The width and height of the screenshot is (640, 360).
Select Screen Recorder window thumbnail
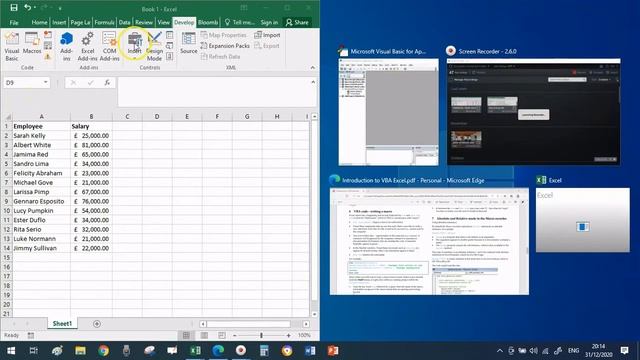coord(533,112)
